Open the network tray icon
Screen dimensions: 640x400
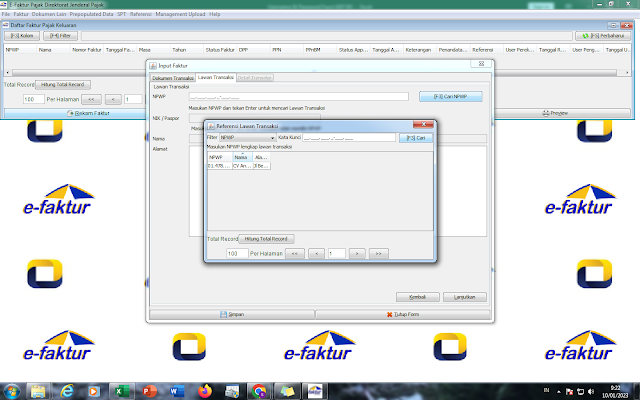(x=580, y=391)
